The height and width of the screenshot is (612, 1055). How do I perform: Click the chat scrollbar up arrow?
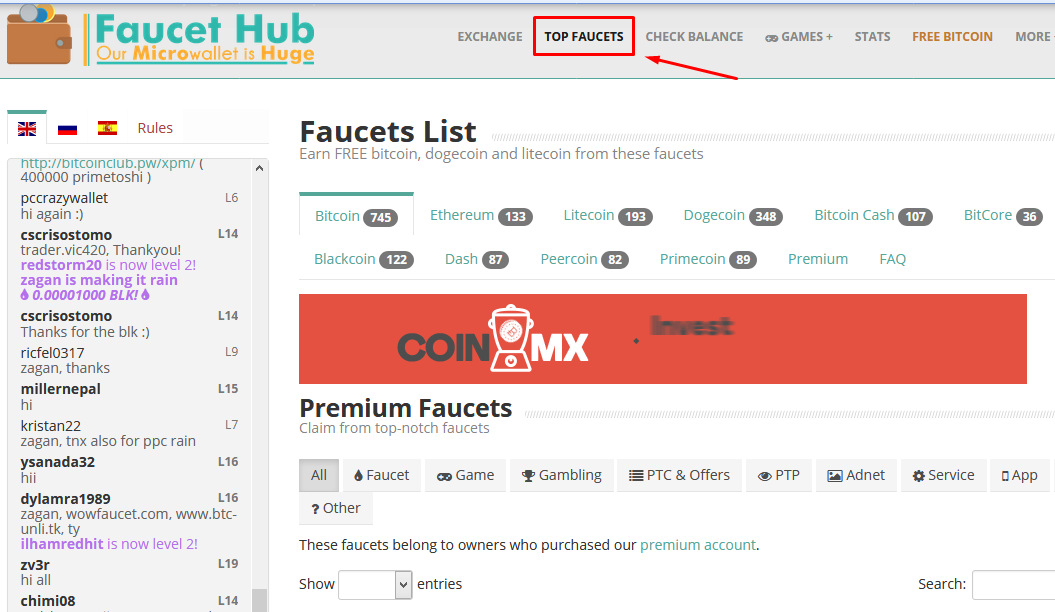(260, 168)
